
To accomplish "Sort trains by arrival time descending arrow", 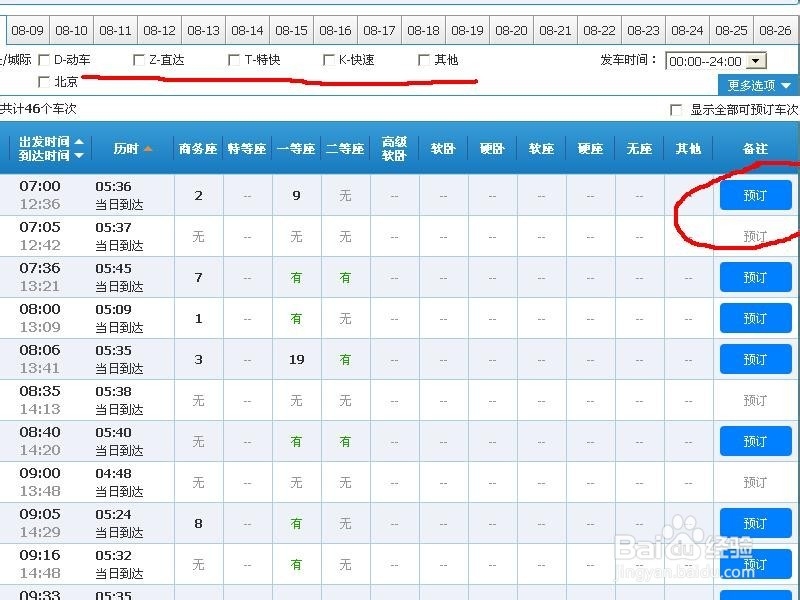I will coord(79,155).
